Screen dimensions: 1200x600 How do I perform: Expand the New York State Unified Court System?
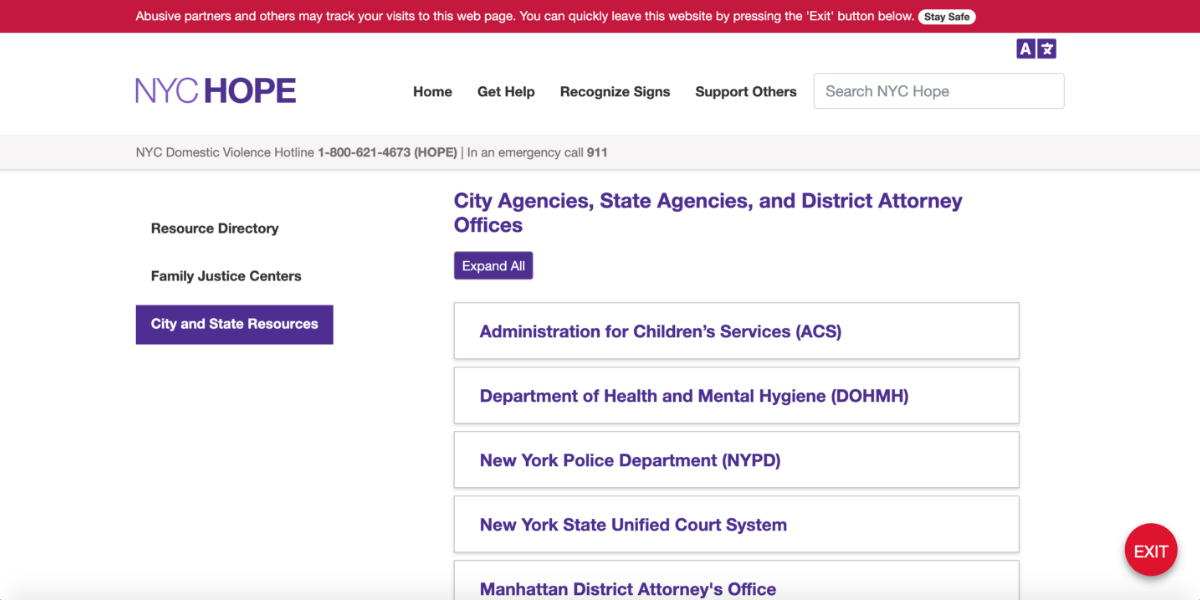[736, 524]
